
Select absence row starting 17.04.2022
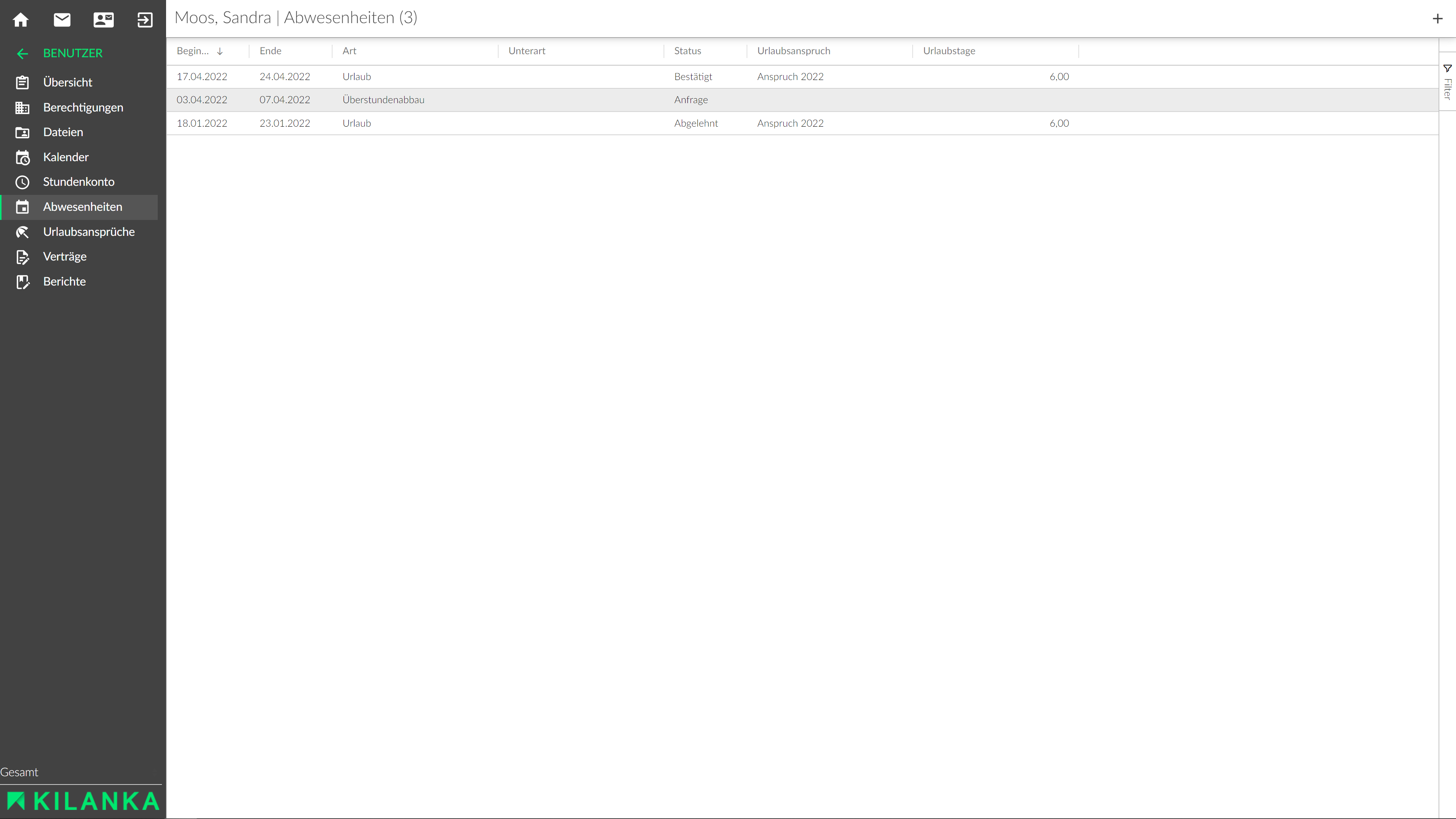coord(202,77)
